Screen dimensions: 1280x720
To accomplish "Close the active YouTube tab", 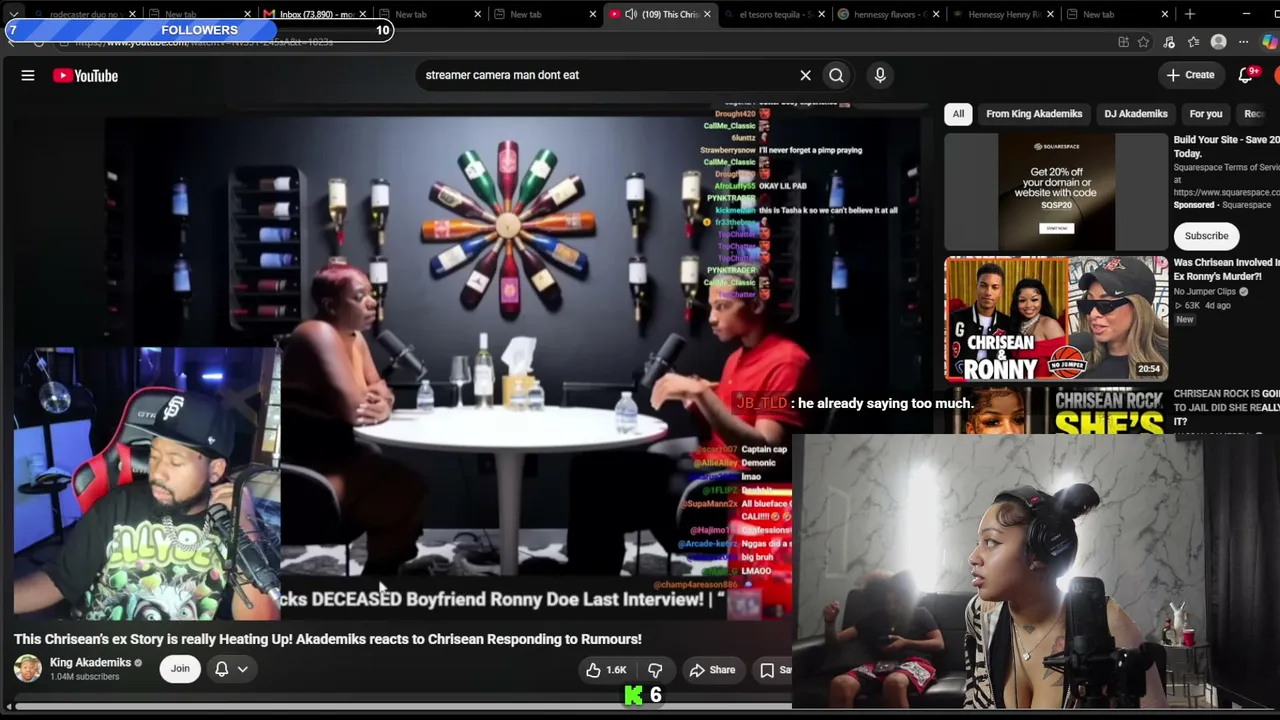I will [707, 14].
